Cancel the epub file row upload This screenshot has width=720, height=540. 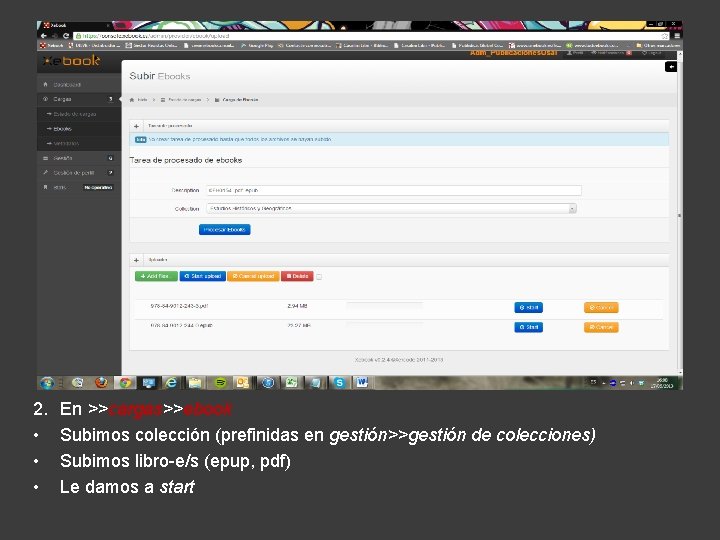click(601, 327)
